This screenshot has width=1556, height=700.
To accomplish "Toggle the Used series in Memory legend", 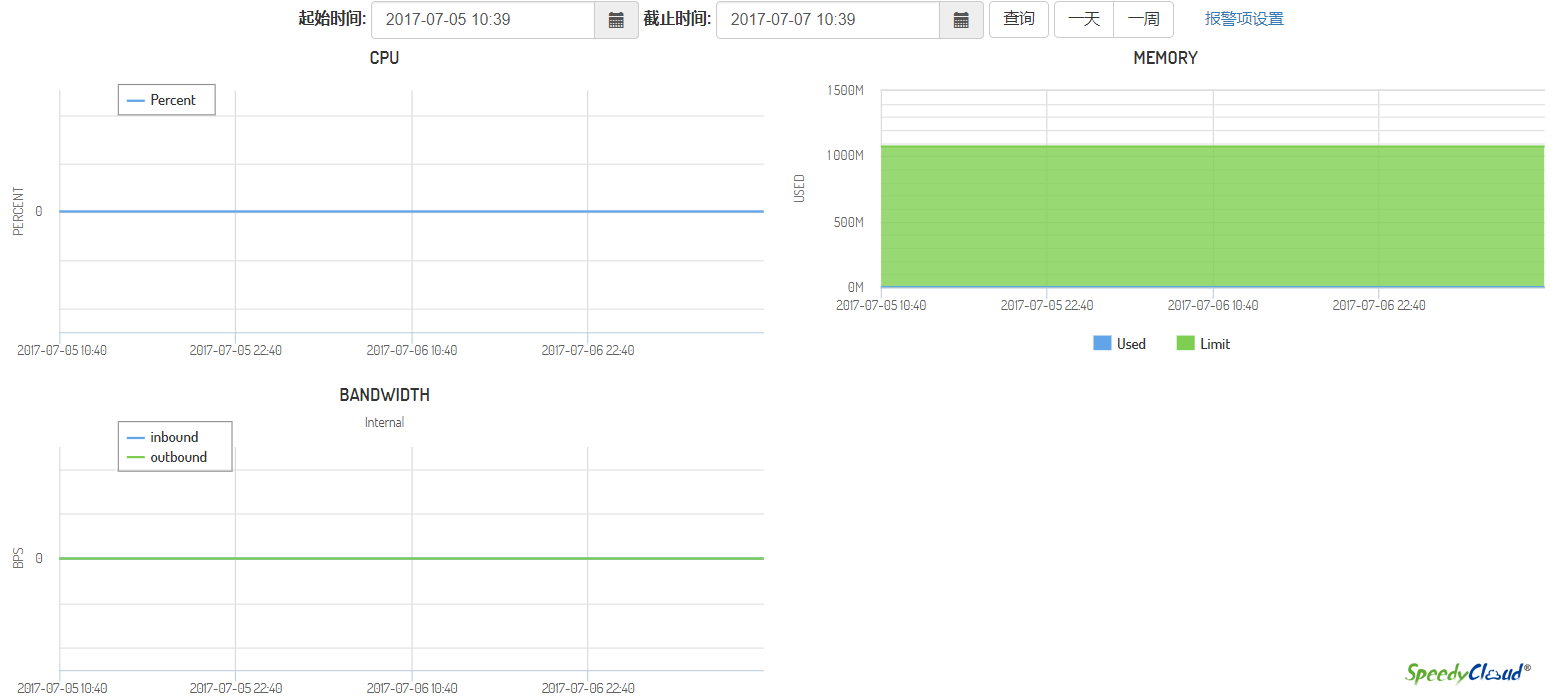I will [x=1120, y=344].
